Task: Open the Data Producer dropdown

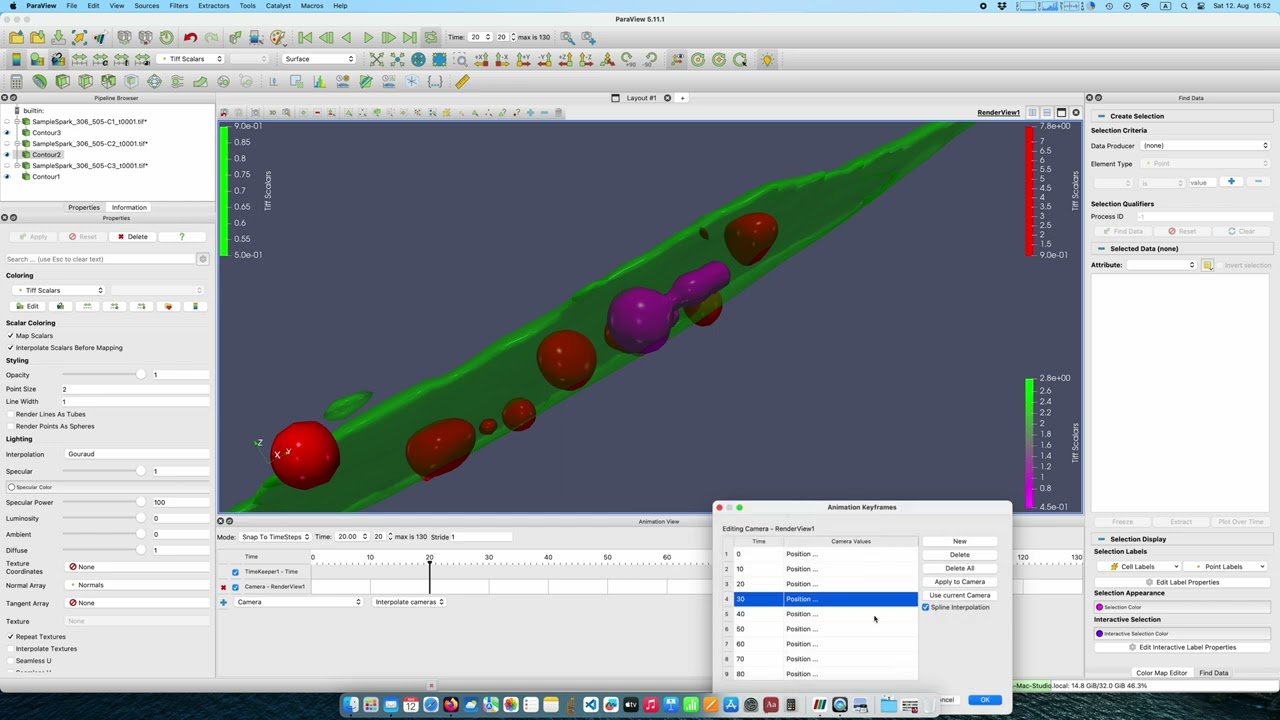Action: (1205, 146)
